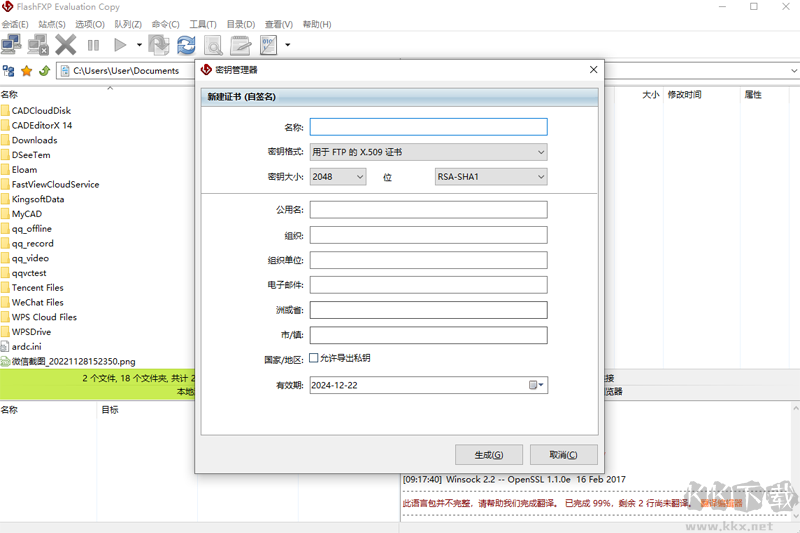Screen dimensions: 800x533
Task: Select the Eloam folder
Action: coord(24,170)
